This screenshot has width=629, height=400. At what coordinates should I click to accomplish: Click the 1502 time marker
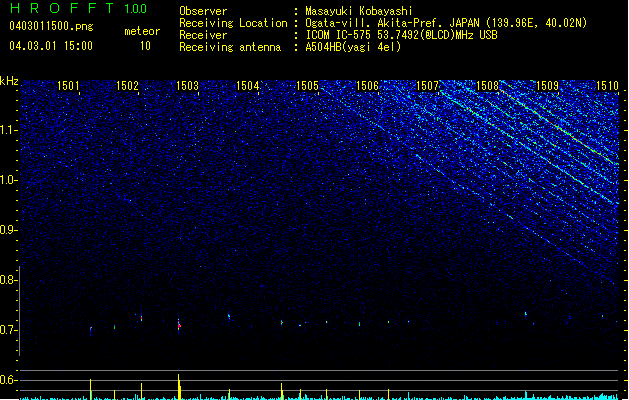[x=128, y=86]
